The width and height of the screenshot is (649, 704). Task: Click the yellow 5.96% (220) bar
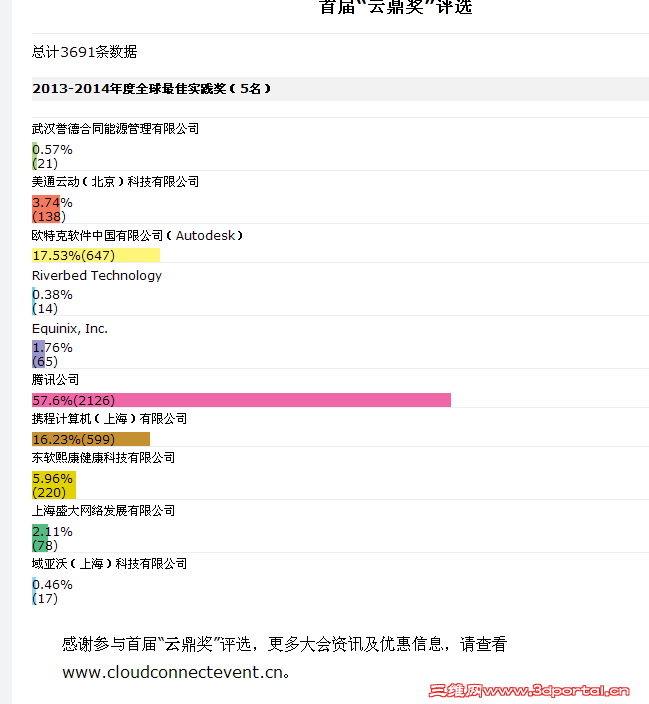pyautogui.click(x=54, y=485)
